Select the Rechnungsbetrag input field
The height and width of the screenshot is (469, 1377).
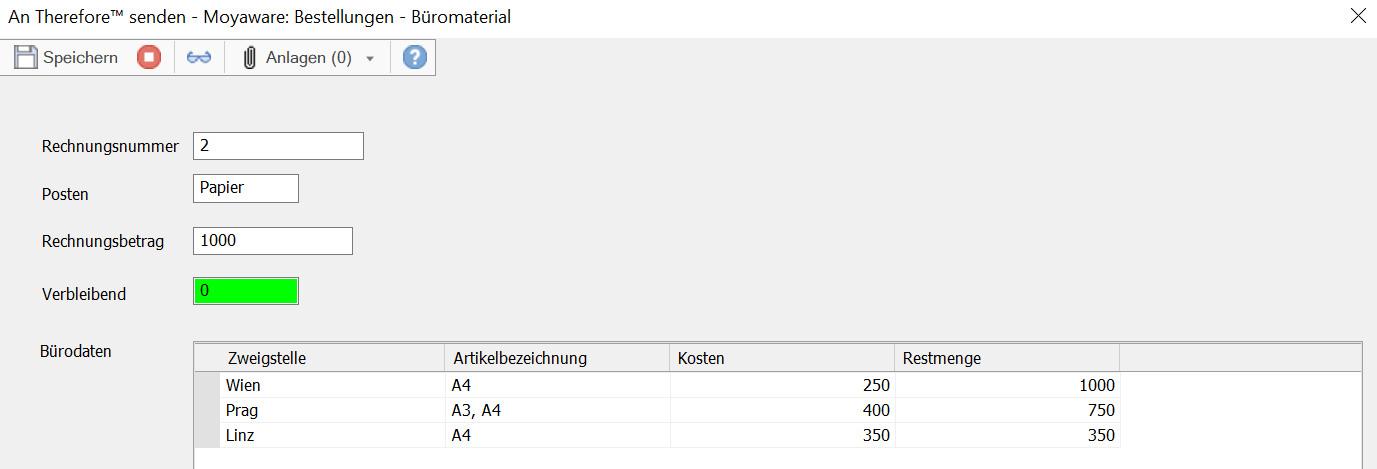click(272, 241)
